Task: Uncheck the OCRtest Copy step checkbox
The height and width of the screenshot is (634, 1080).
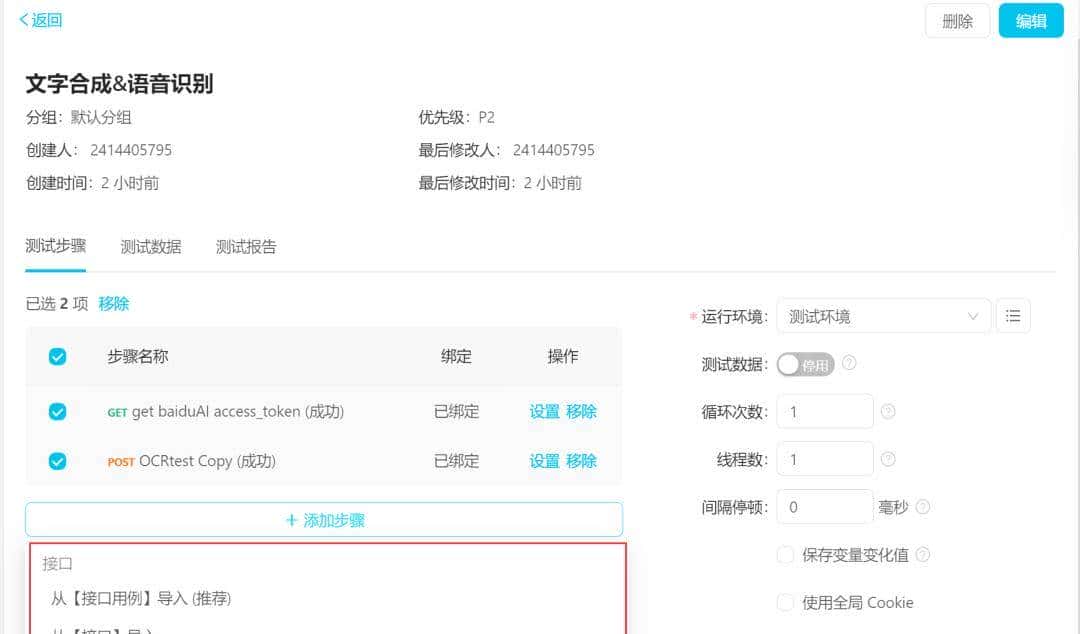Action: tap(57, 461)
